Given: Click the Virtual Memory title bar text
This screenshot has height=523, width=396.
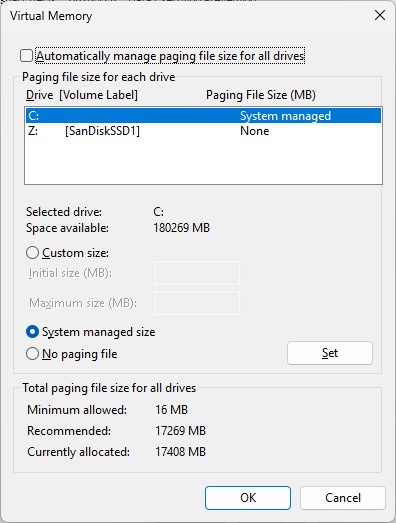Looking at the screenshot, I should [51, 16].
